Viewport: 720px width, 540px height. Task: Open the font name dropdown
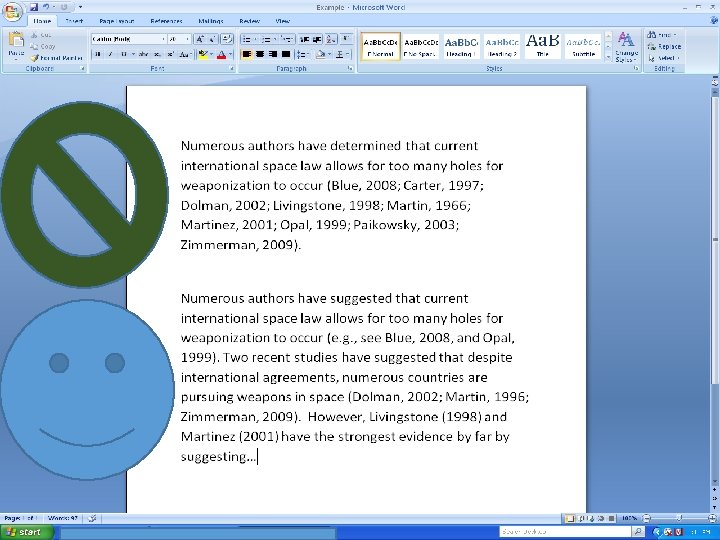(163, 39)
